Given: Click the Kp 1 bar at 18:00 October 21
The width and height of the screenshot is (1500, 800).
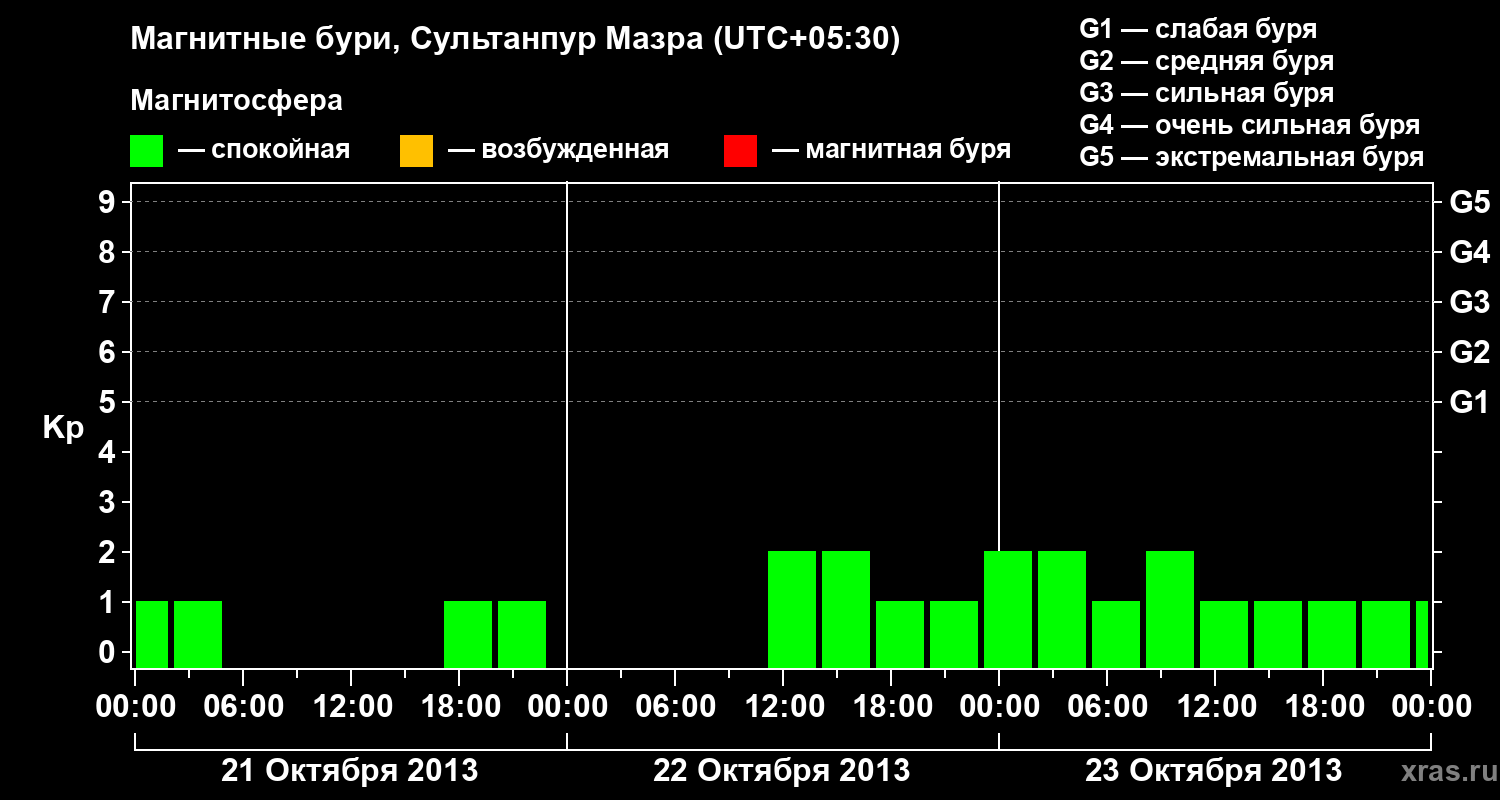Looking at the screenshot, I should tap(468, 634).
